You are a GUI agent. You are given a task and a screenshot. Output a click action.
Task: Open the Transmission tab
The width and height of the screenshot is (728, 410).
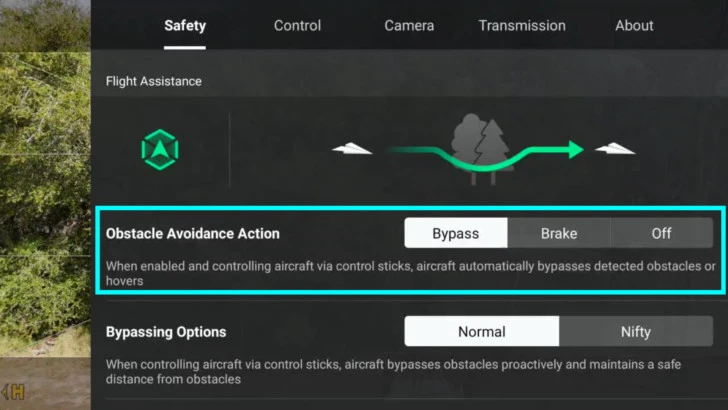522,26
